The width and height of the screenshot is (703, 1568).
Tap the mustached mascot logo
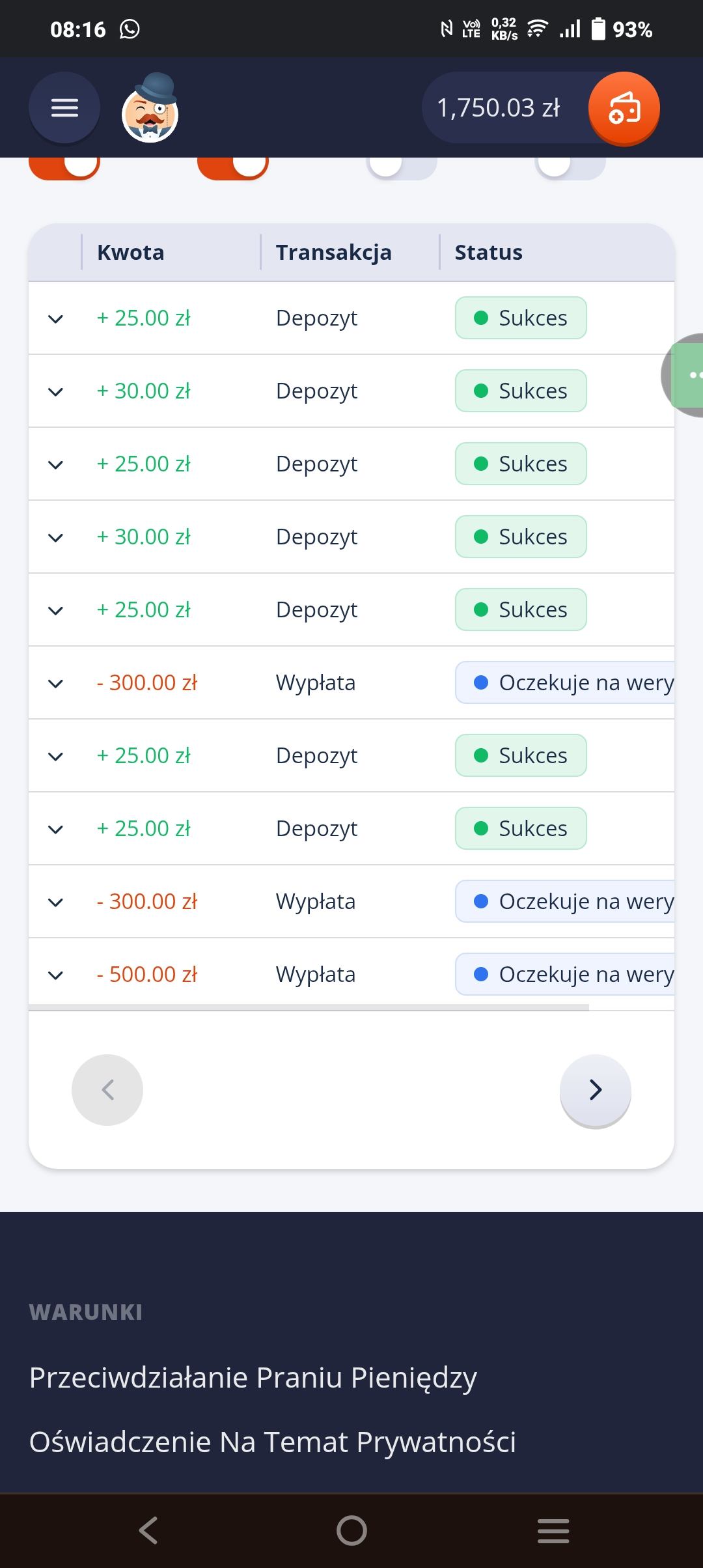coord(150,109)
